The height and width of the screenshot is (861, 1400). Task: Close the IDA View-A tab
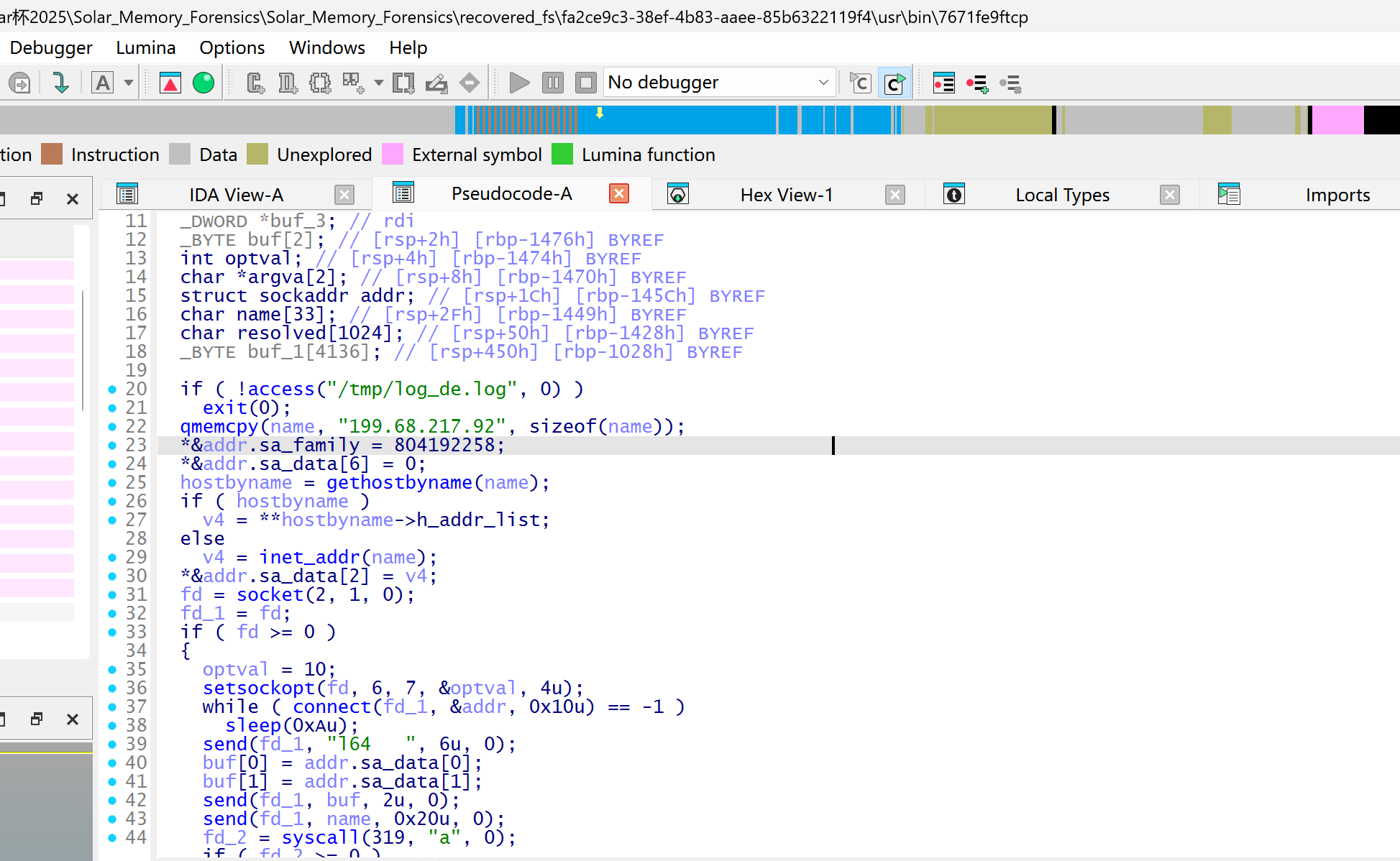point(345,195)
